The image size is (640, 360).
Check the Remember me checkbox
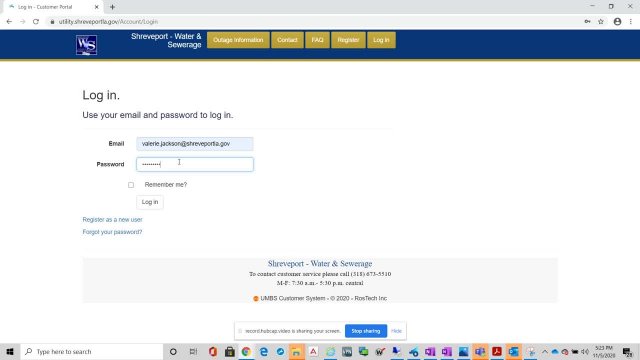tap(131, 185)
